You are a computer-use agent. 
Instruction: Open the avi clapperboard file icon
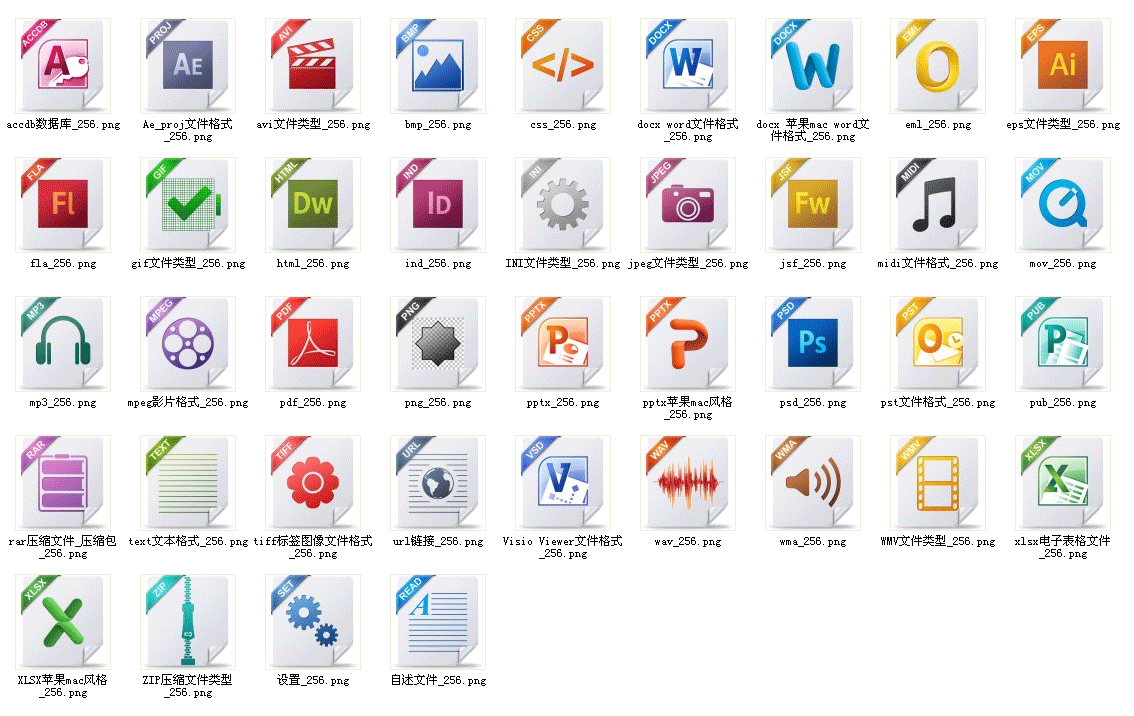coord(313,66)
